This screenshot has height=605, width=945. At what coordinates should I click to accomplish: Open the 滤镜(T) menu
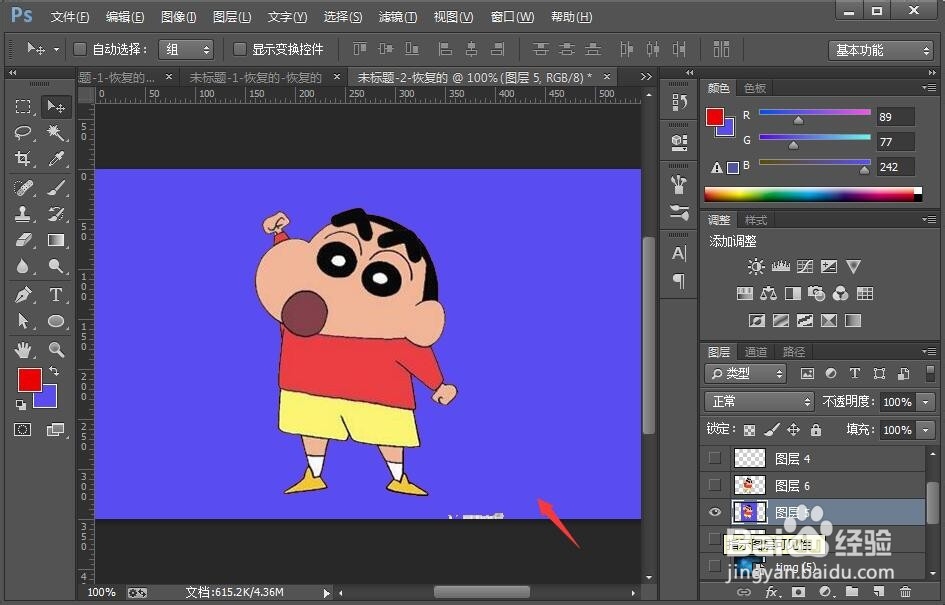[x=398, y=17]
